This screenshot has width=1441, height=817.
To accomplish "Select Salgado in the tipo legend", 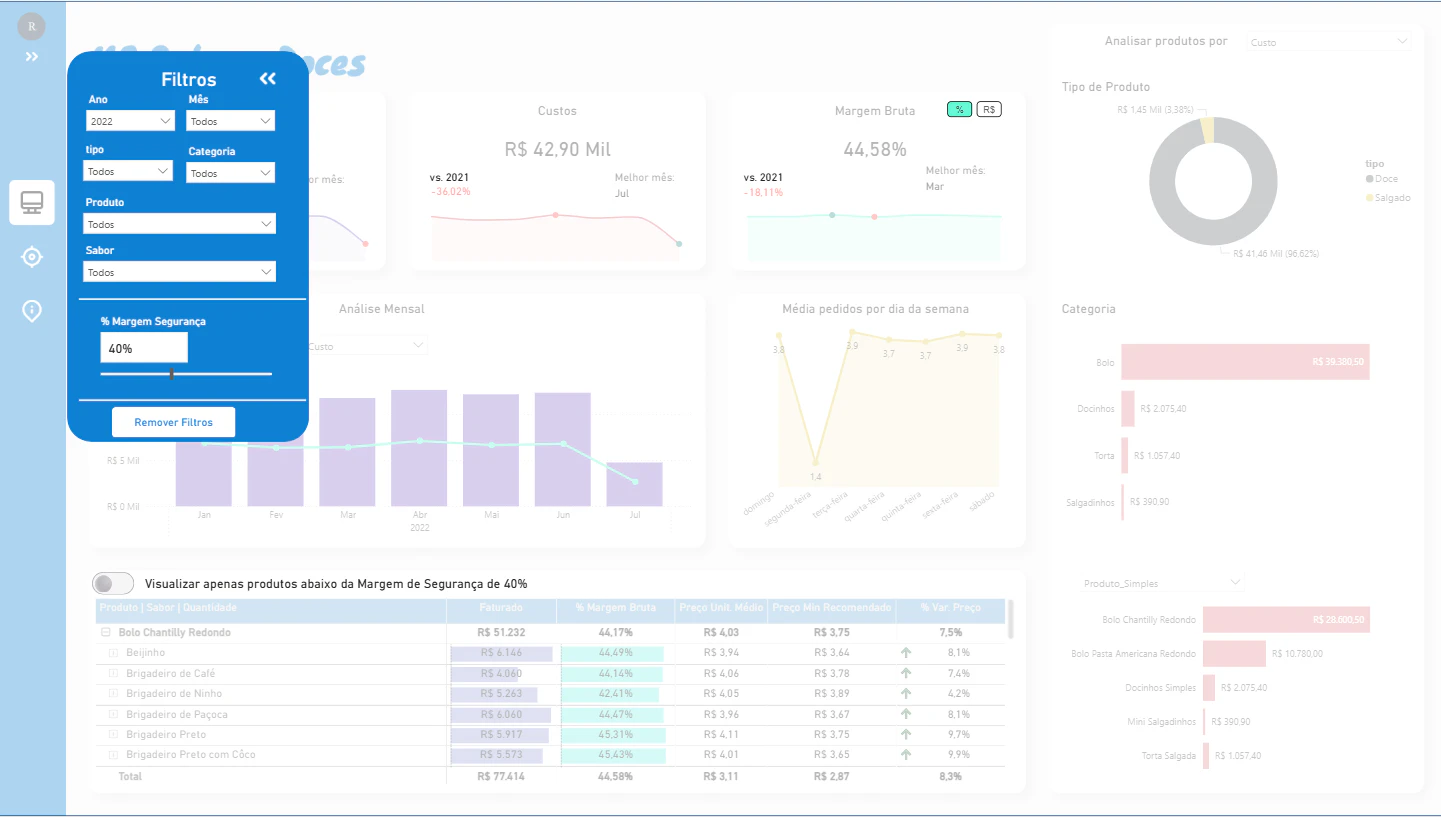I will [x=1388, y=198].
